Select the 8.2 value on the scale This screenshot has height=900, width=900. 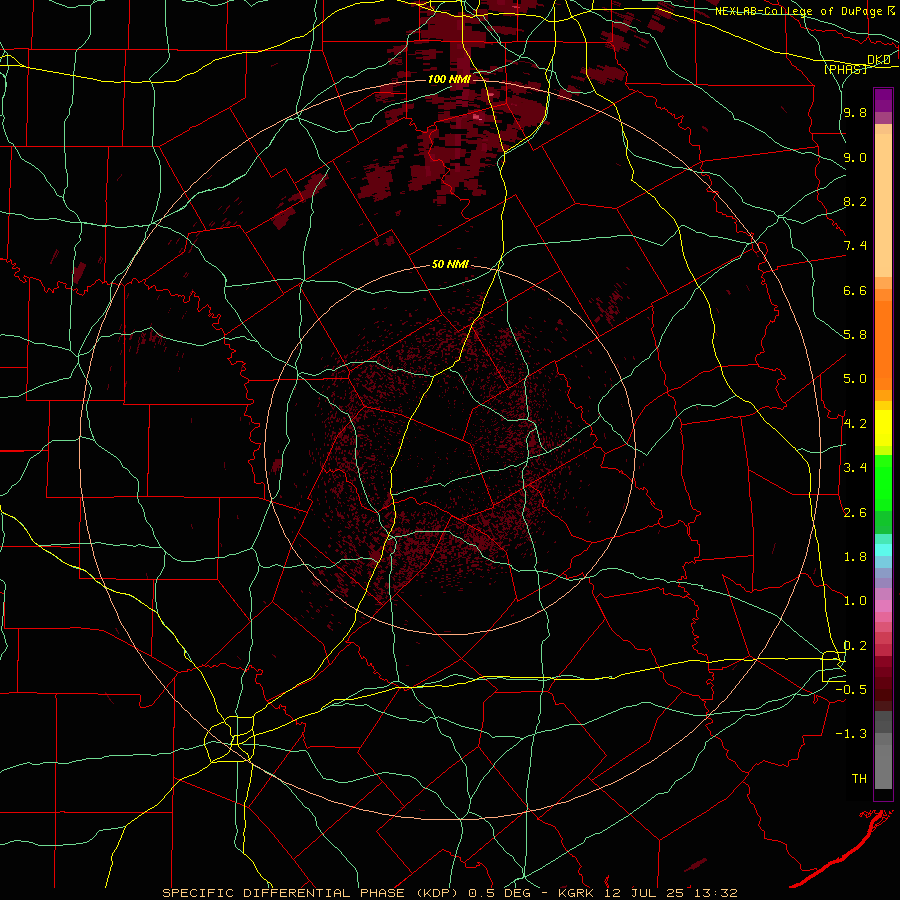(855, 201)
